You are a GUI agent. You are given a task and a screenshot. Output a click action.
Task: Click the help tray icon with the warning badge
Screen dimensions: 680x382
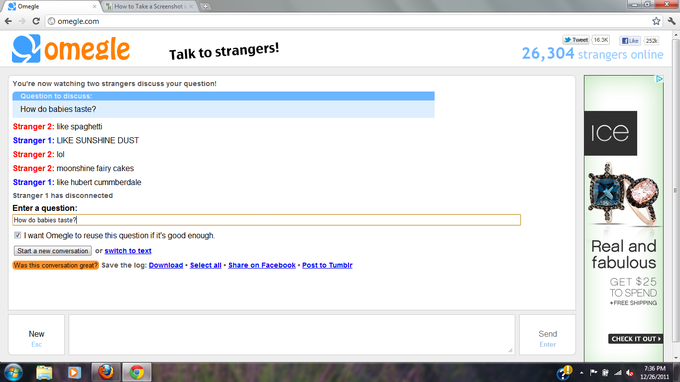tap(565, 372)
